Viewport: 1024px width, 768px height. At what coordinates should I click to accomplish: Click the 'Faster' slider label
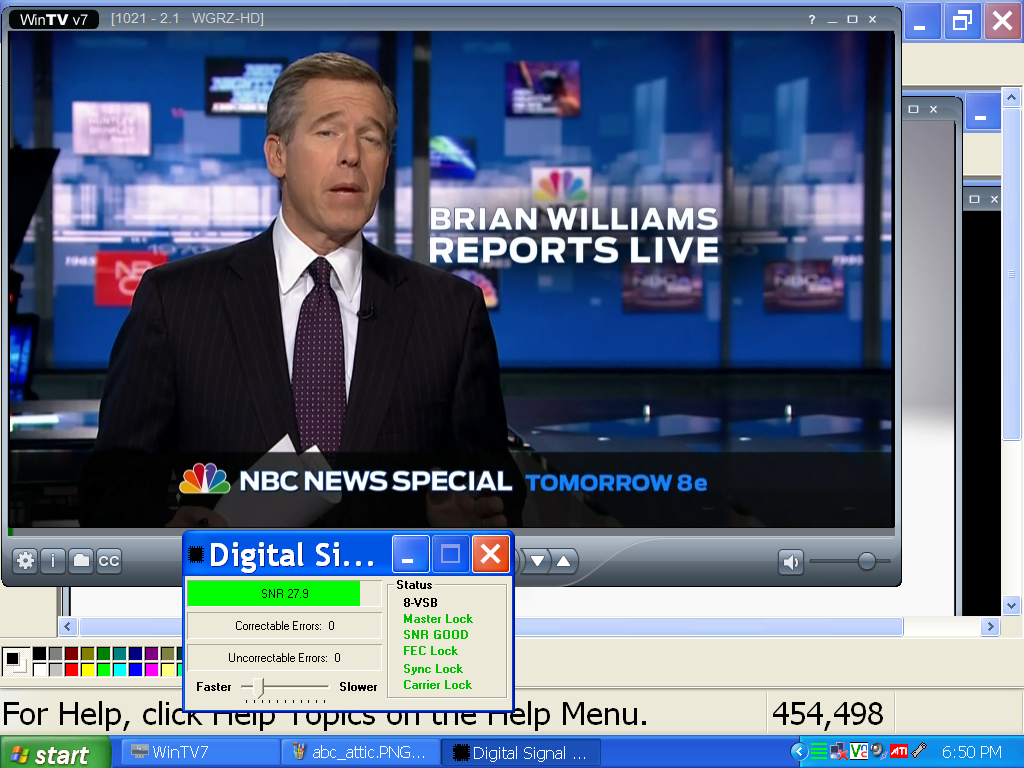[214, 686]
